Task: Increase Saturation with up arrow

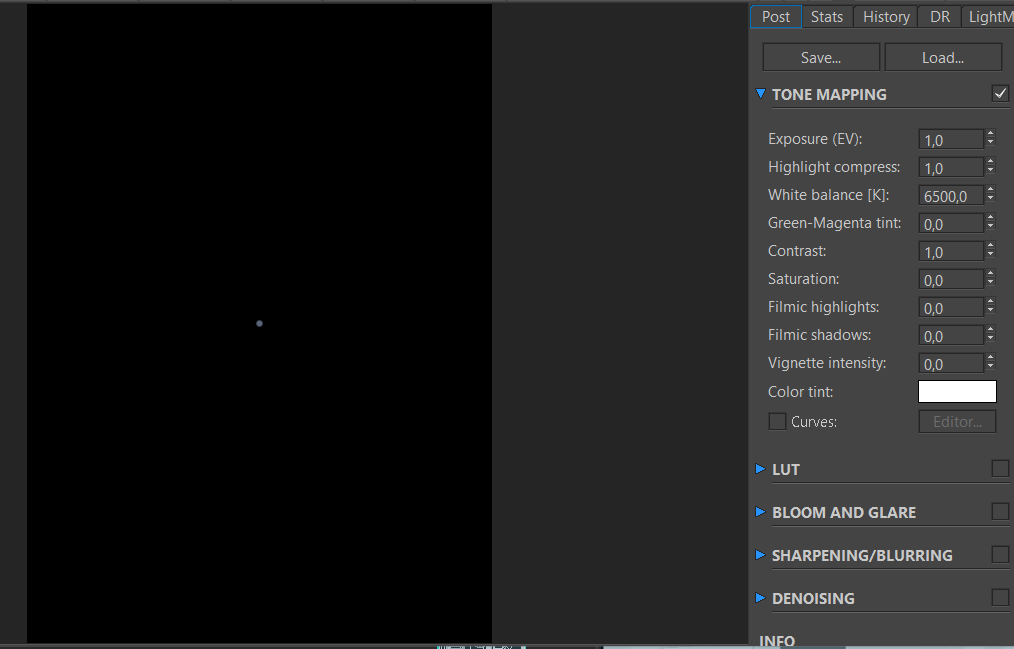Action: click(990, 273)
